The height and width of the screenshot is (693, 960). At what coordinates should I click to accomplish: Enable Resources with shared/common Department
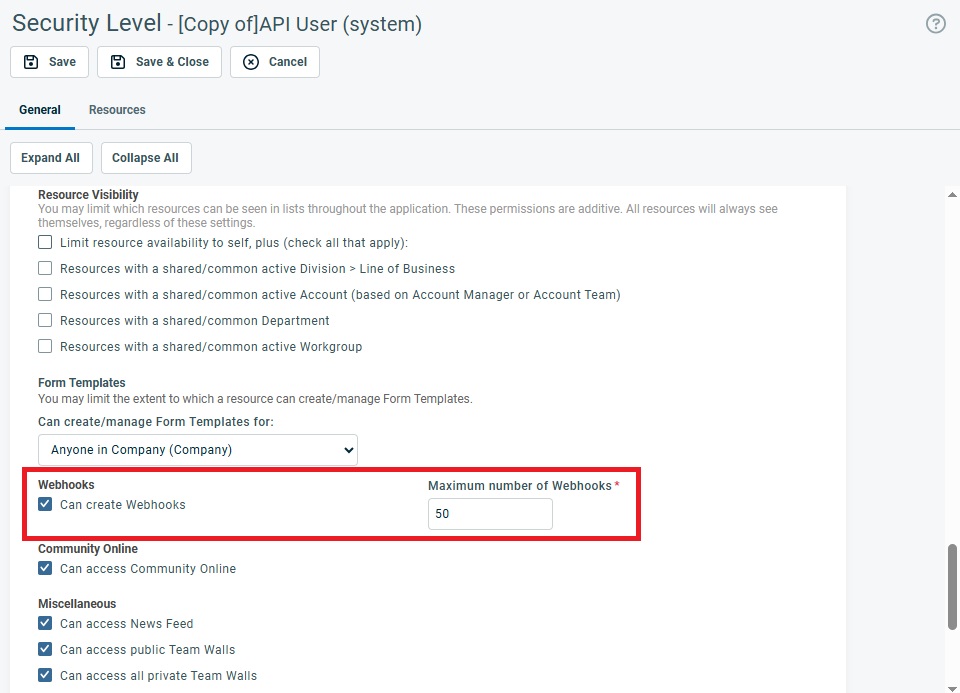point(45,321)
